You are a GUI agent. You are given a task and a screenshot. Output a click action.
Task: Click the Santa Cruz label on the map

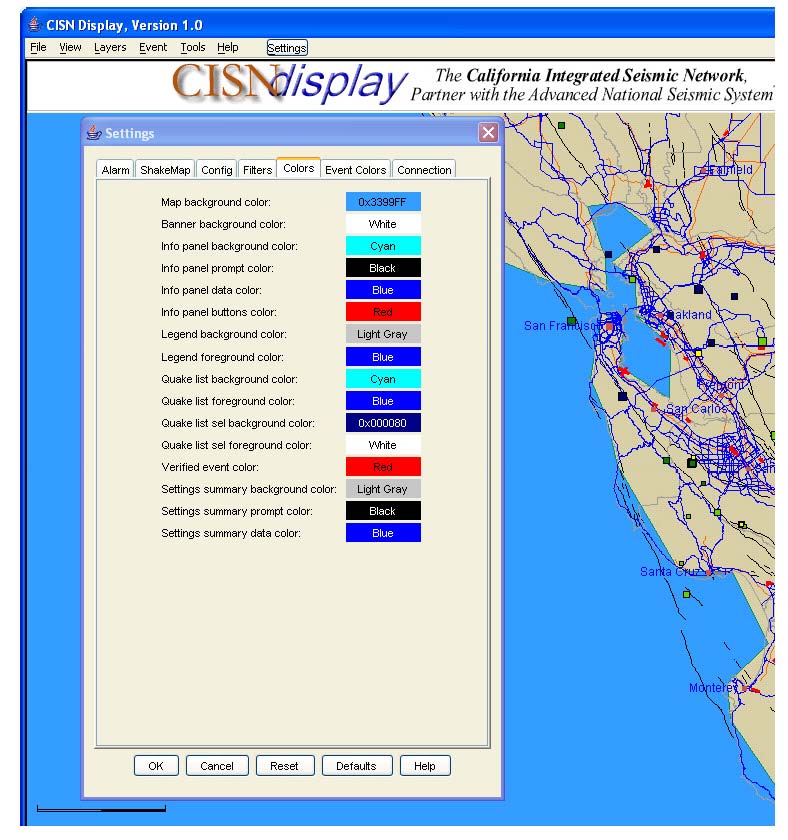tap(670, 572)
